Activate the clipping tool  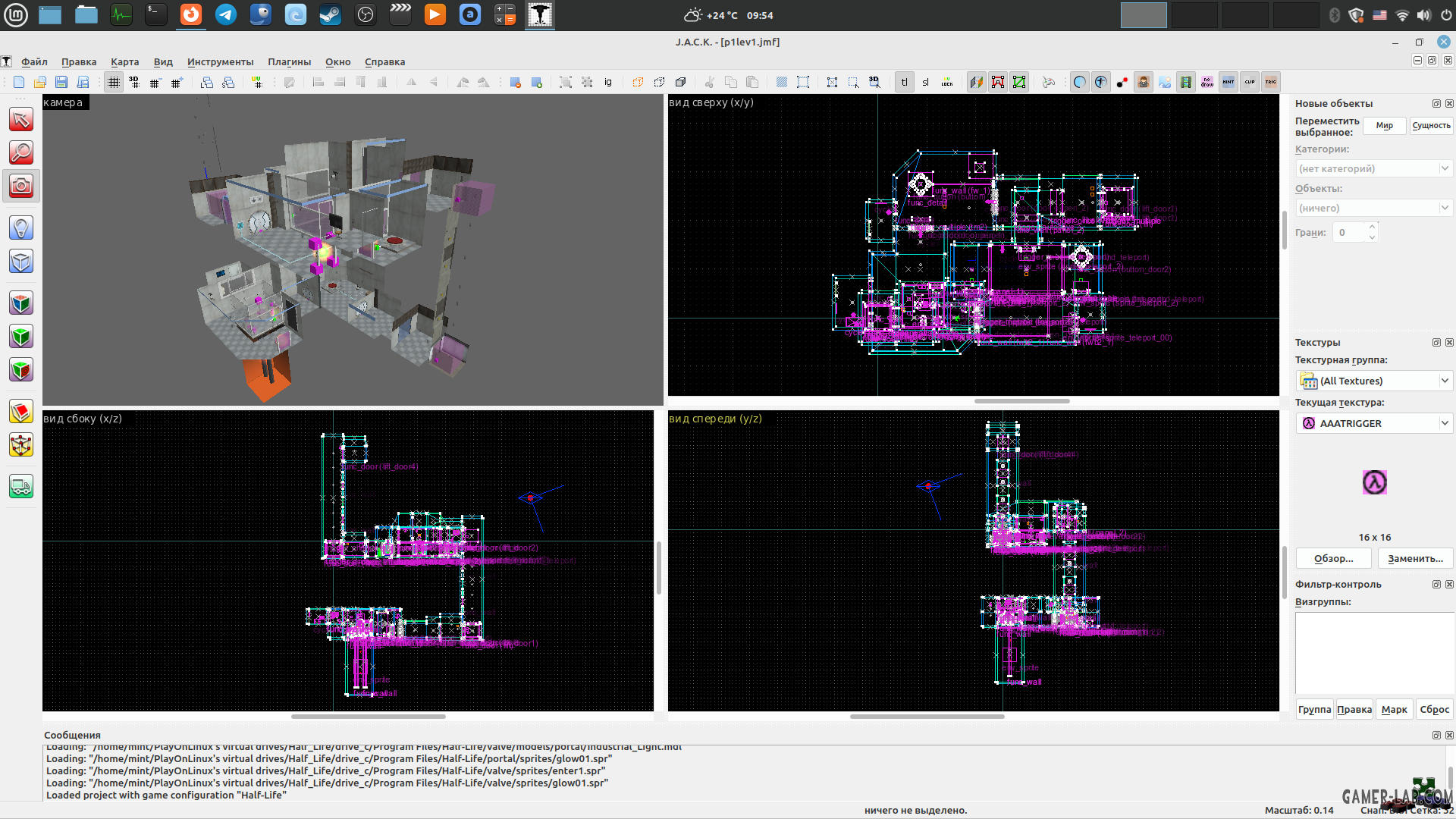[x=21, y=411]
